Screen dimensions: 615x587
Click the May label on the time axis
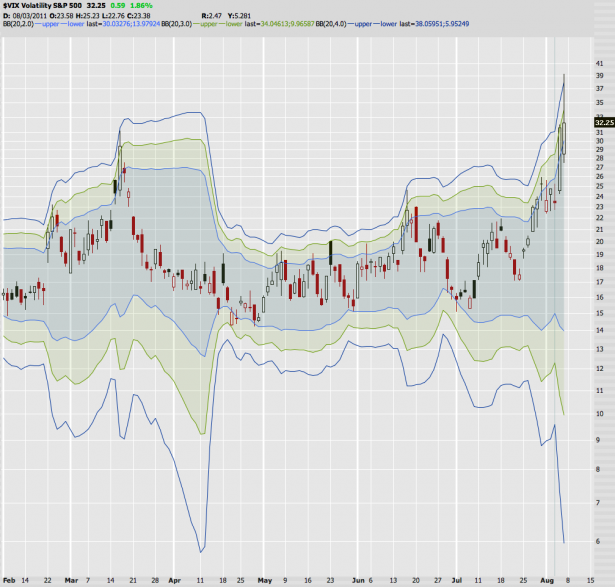point(264,579)
